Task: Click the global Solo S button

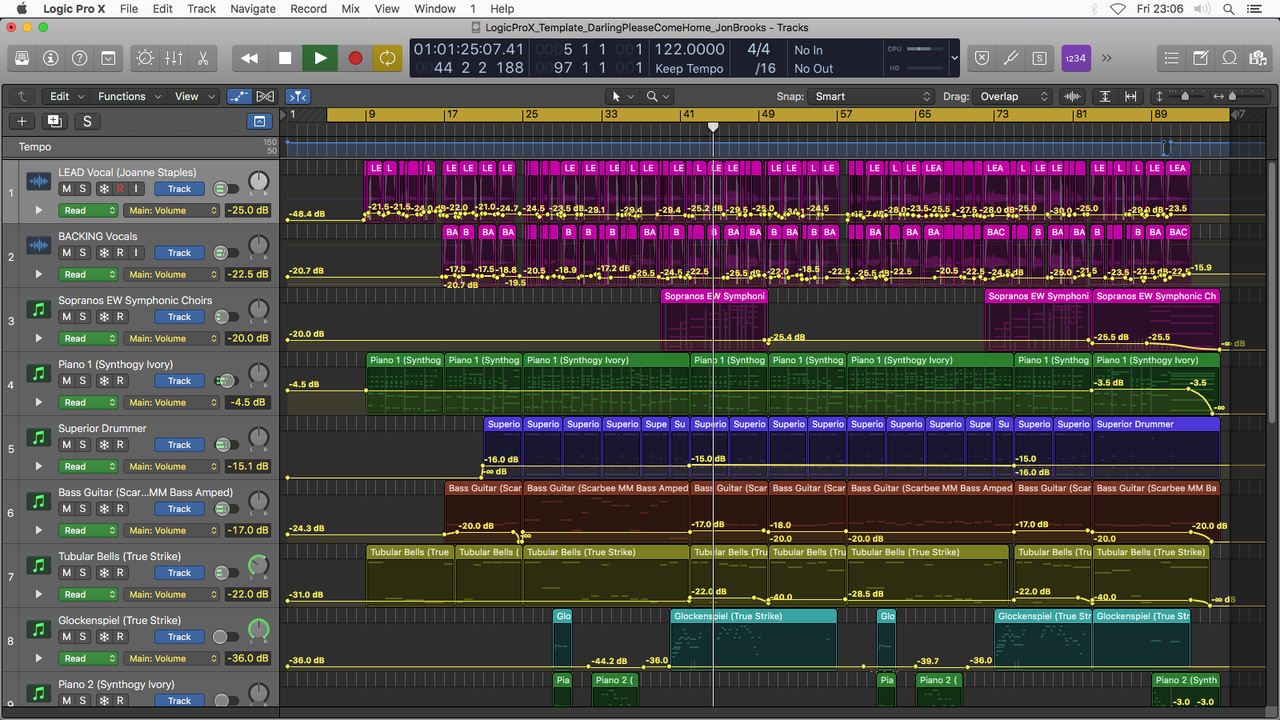Action: click(87, 121)
